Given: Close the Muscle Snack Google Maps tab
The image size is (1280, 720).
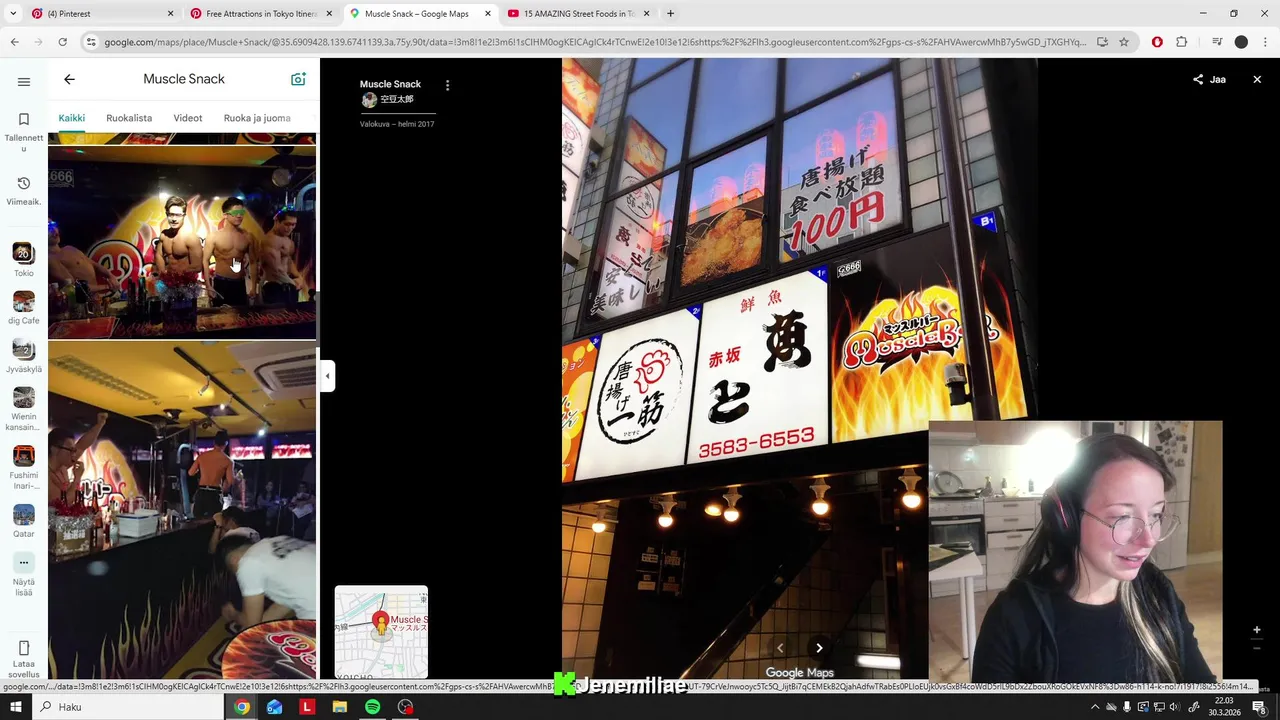Looking at the screenshot, I should pyautogui.click(x=488, y=14).
